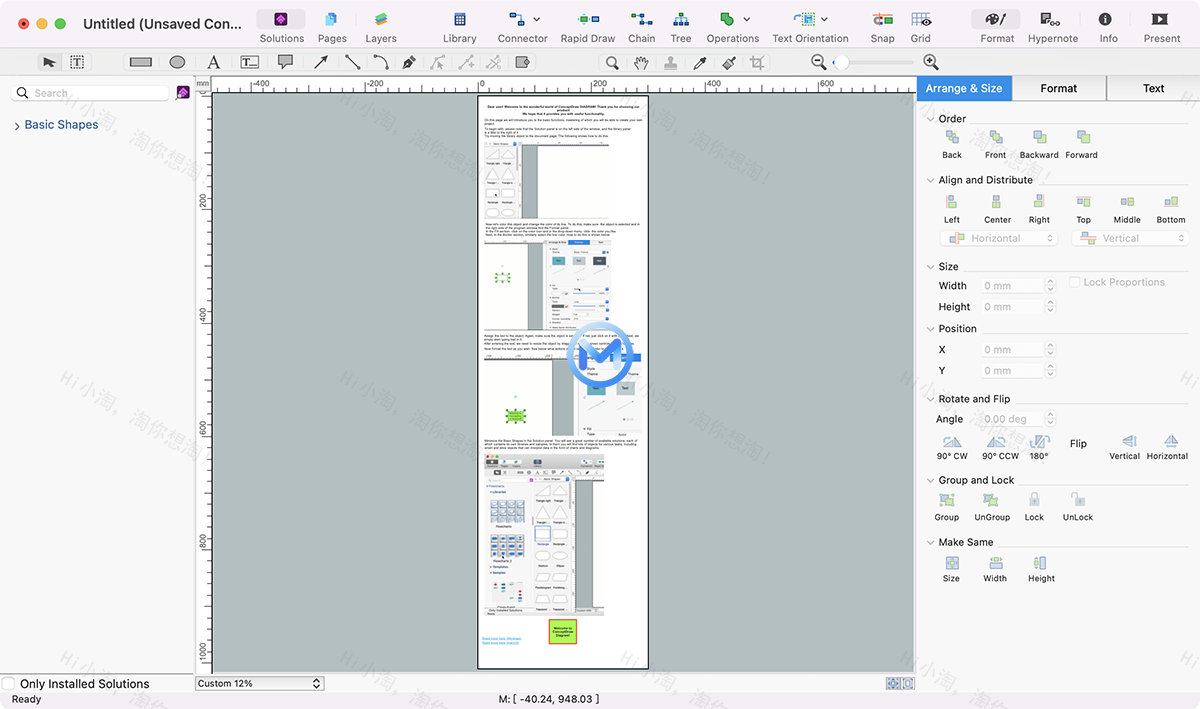This screenshot has height=709, width=1200.
Task: Toggle the Only Installed Solutions checkbox
Action: (x=10, y=683)
